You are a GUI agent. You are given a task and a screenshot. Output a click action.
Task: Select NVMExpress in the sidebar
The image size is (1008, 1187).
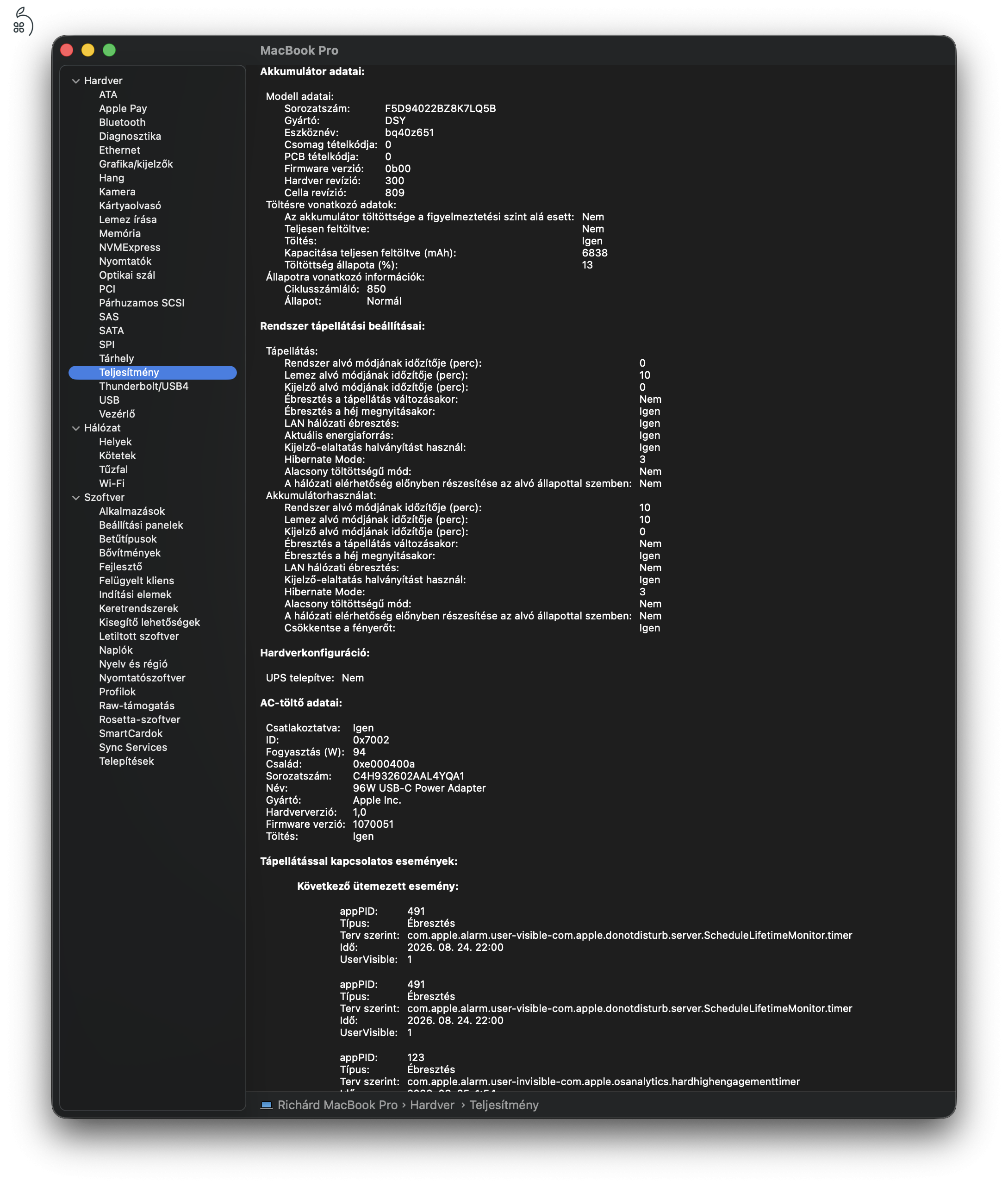tap(130, 248)
